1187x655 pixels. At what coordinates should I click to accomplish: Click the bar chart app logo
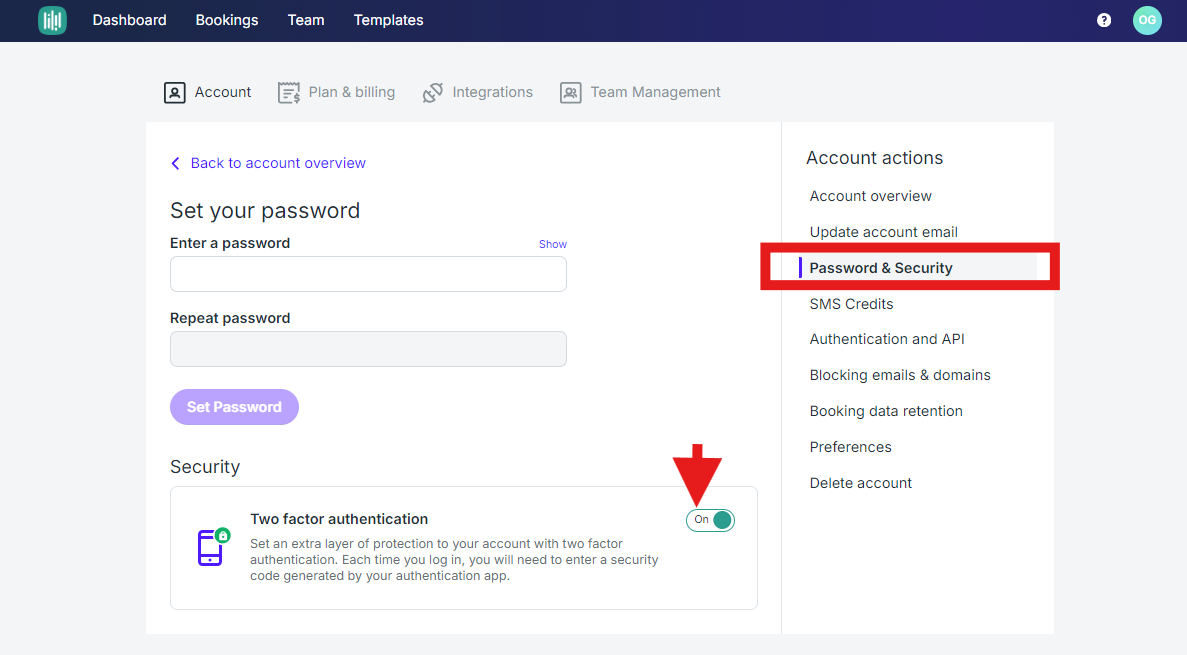pos(52,20)
